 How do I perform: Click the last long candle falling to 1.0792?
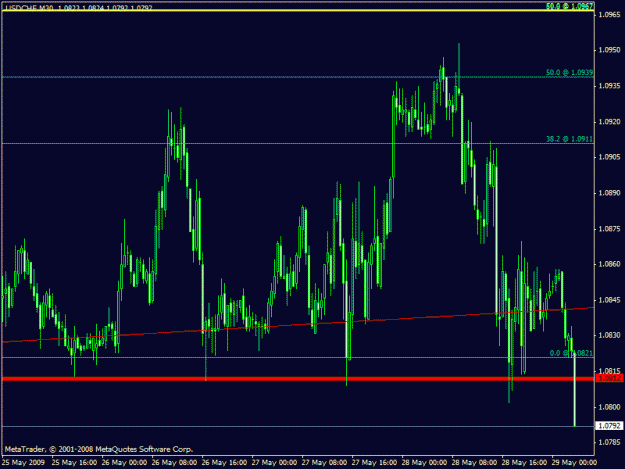pyautogui.click(x=574, y=391)
